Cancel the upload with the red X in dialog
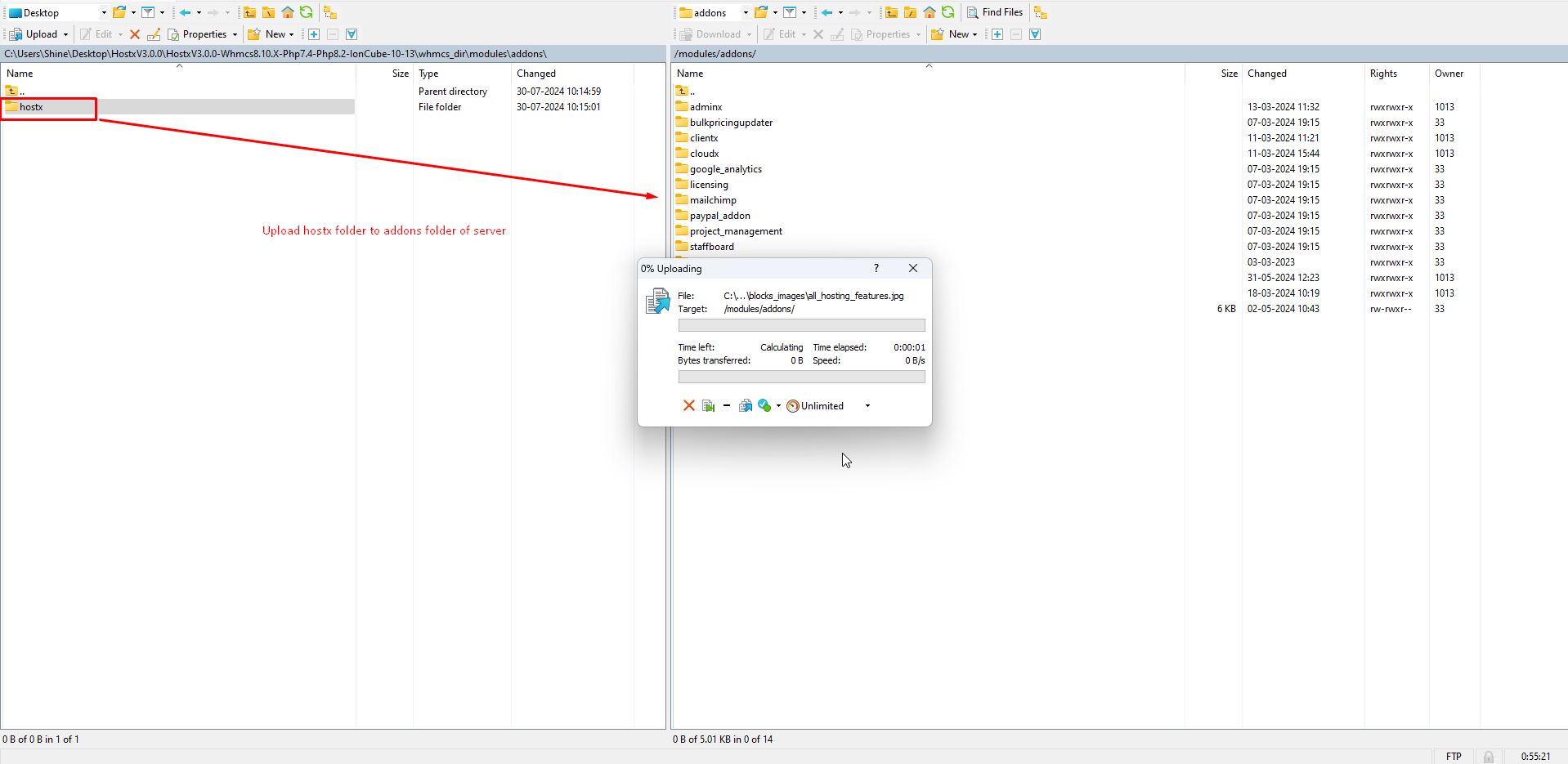 click(688, 406)
